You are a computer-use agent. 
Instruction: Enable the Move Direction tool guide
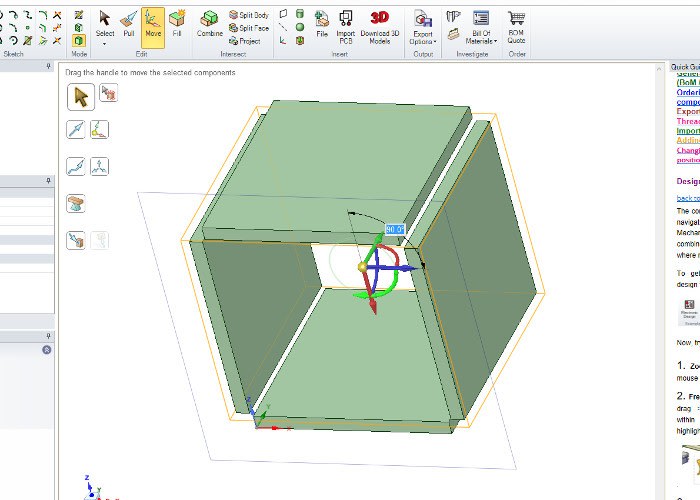point(75,129)
